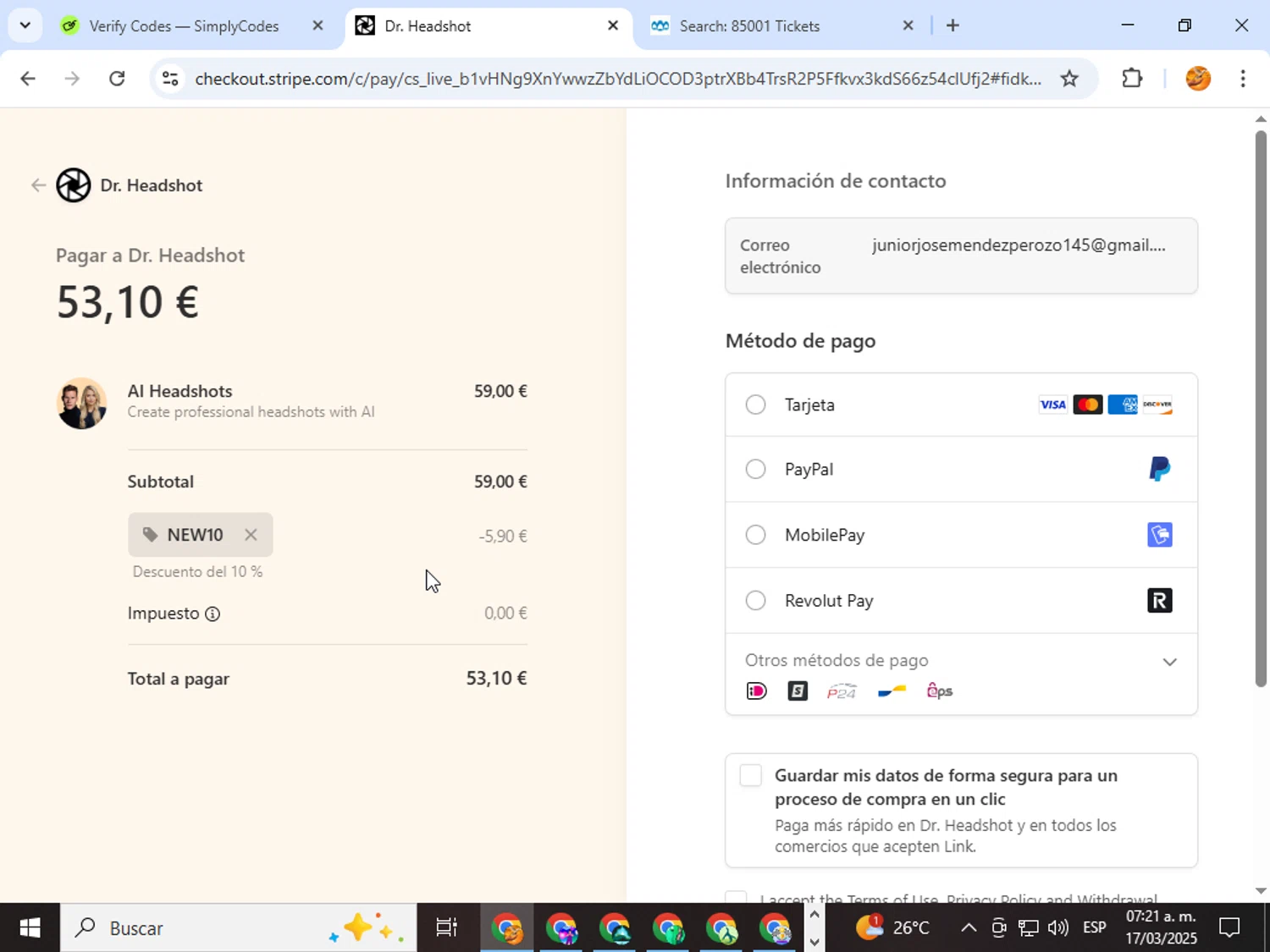
Task: Check the accept Terms of Use box
Action: (737, 897)
